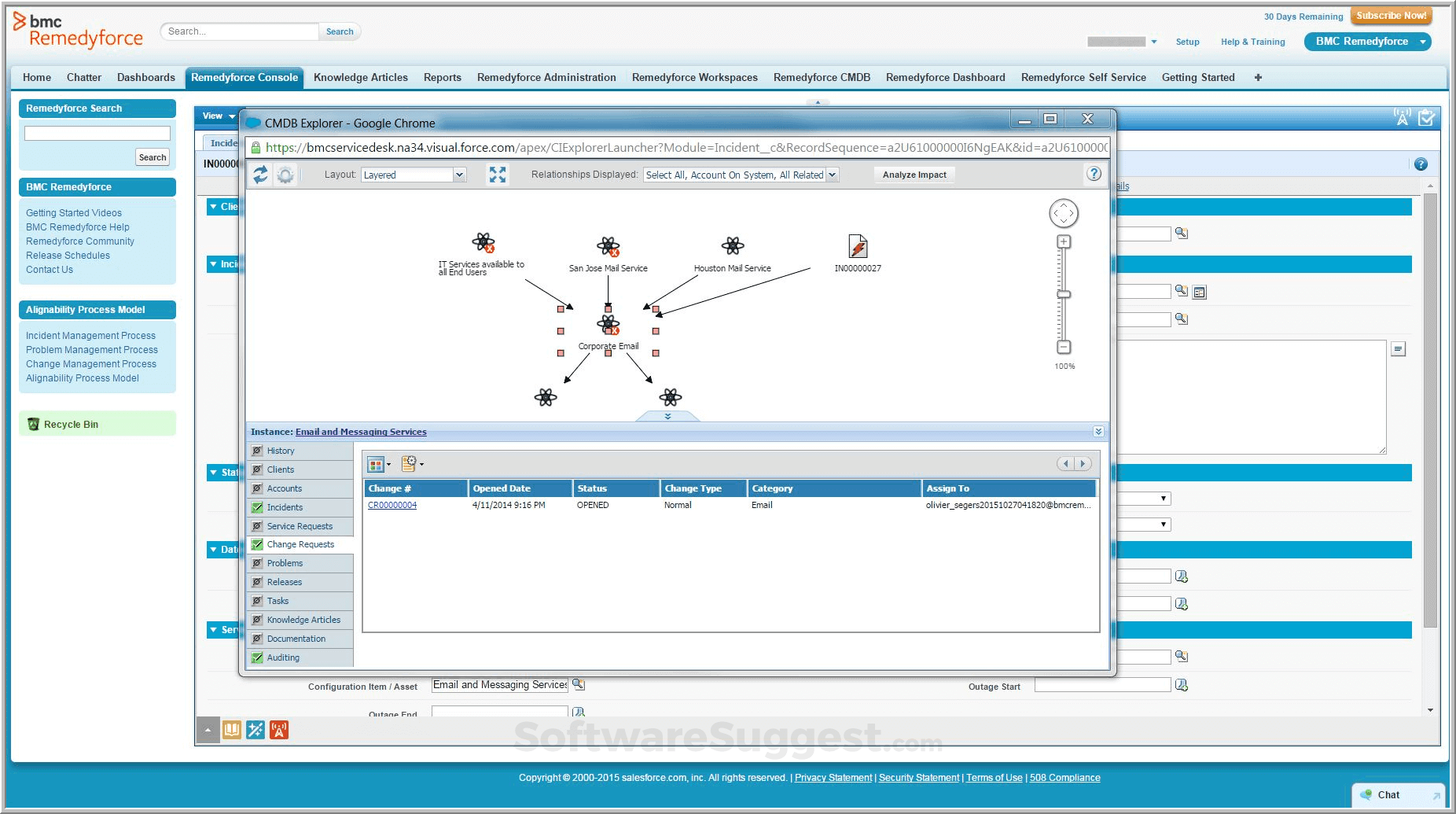Zoom in with the plus button
This screenshot has height=814, width=1456.
[x=1064, y=241]
